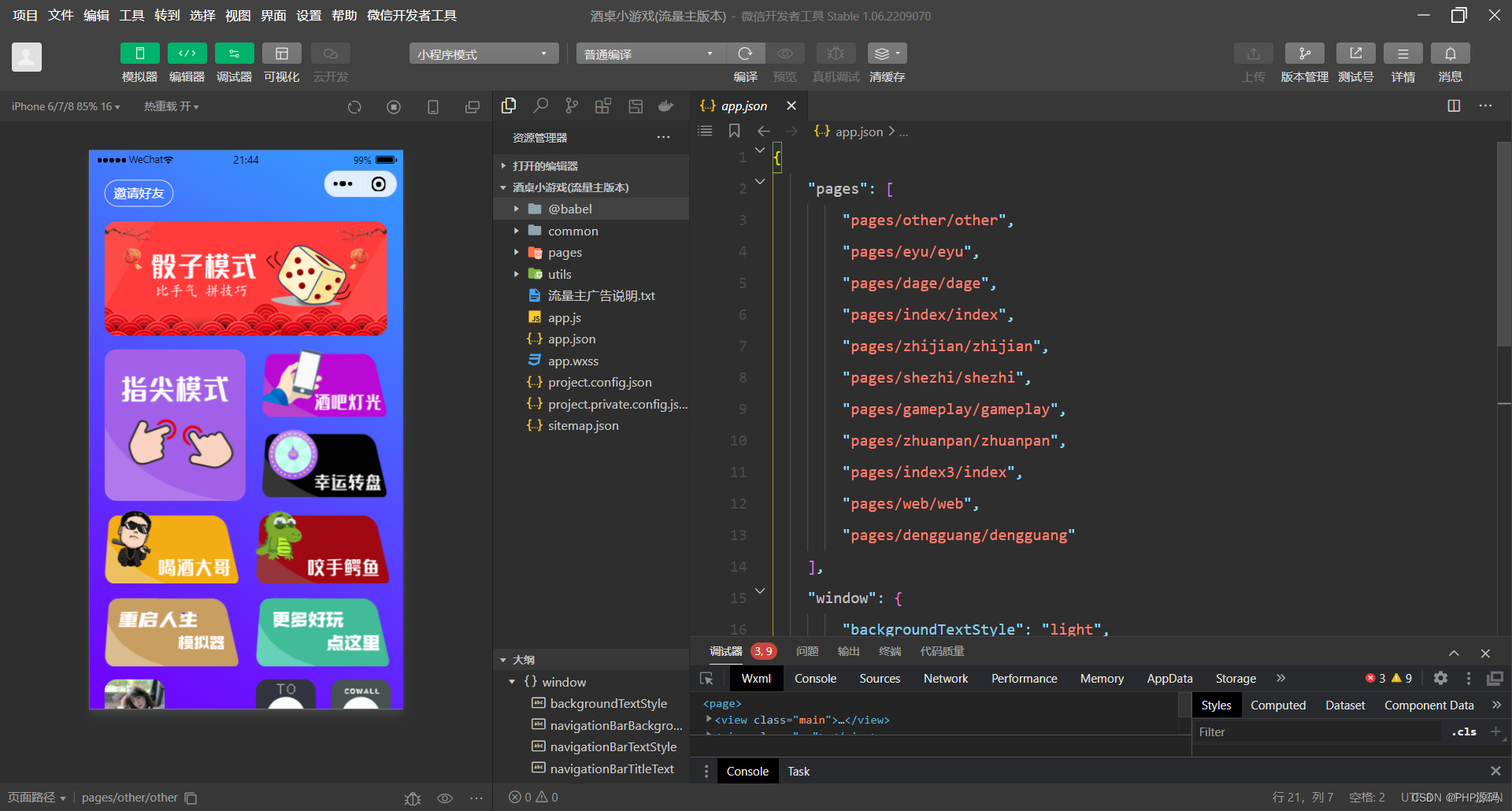The height and width of the screenshot is (811, 1512).
Task: Switch to the Computed styles tab
Action: 1278,705
